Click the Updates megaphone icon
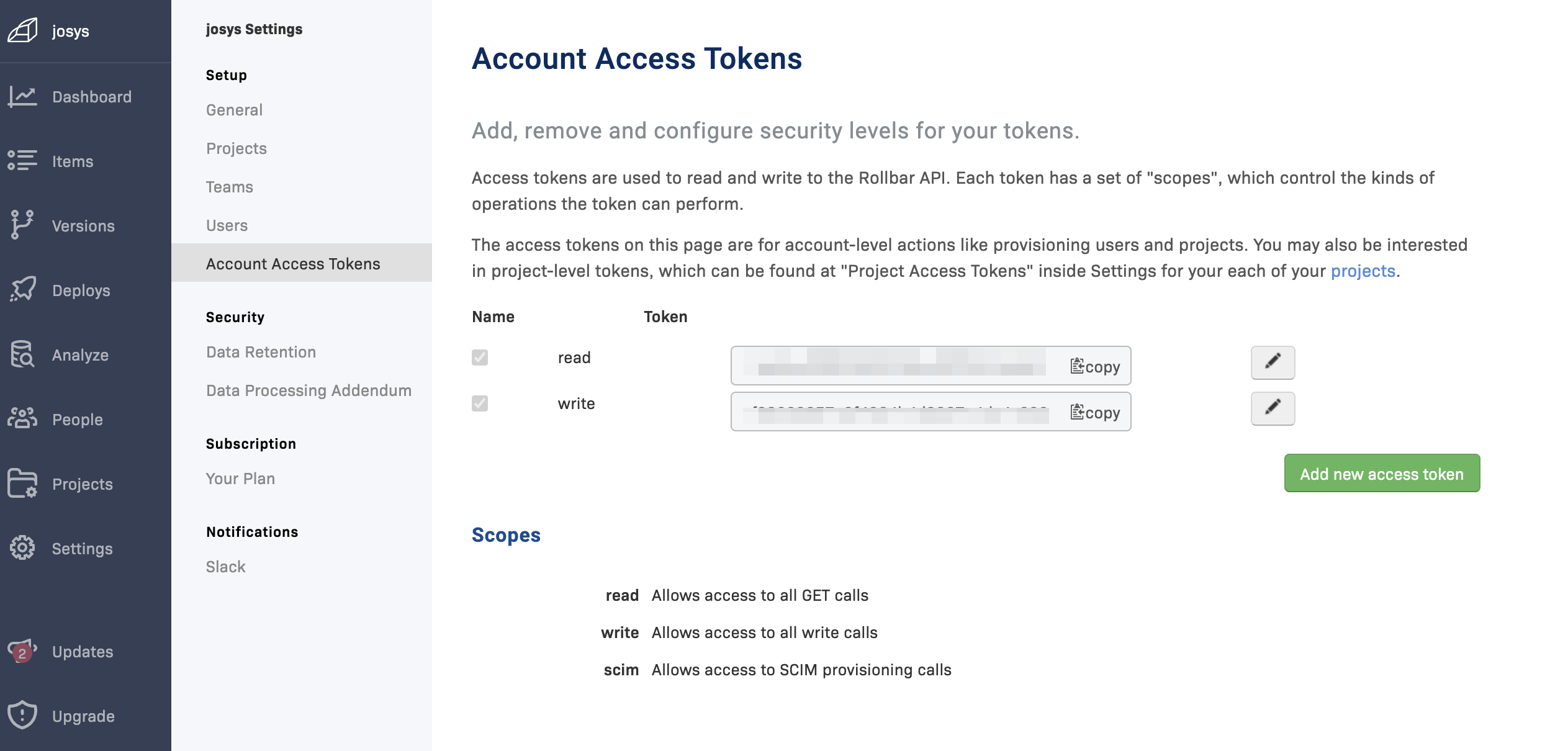This screenshot has height=751, width=1568. pos(22,650)
